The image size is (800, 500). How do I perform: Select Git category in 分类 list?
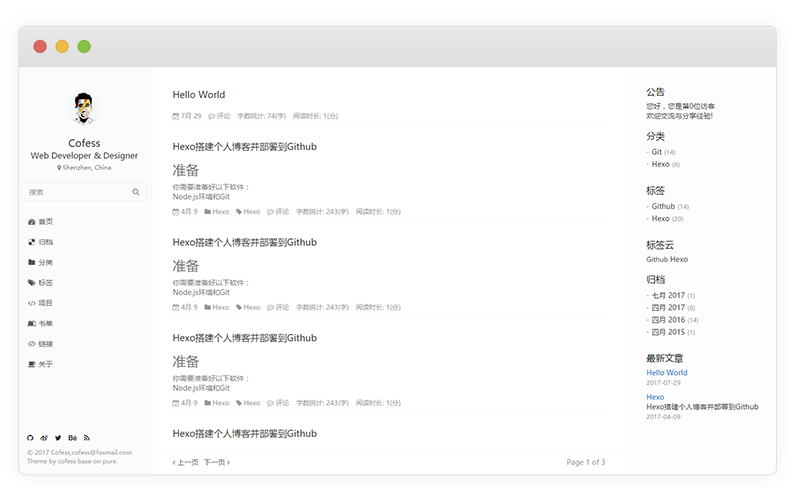click(x=657, y=152)
